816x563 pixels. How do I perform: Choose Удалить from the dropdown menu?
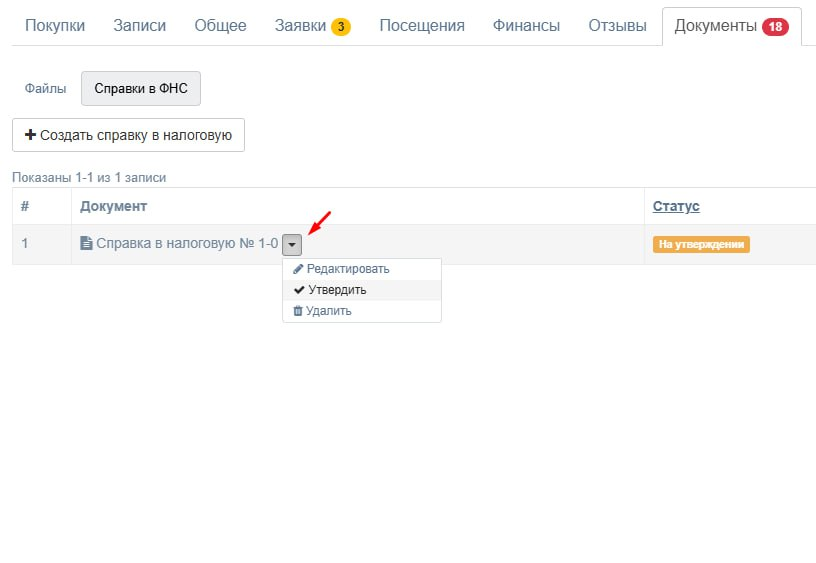click(328, 311)
